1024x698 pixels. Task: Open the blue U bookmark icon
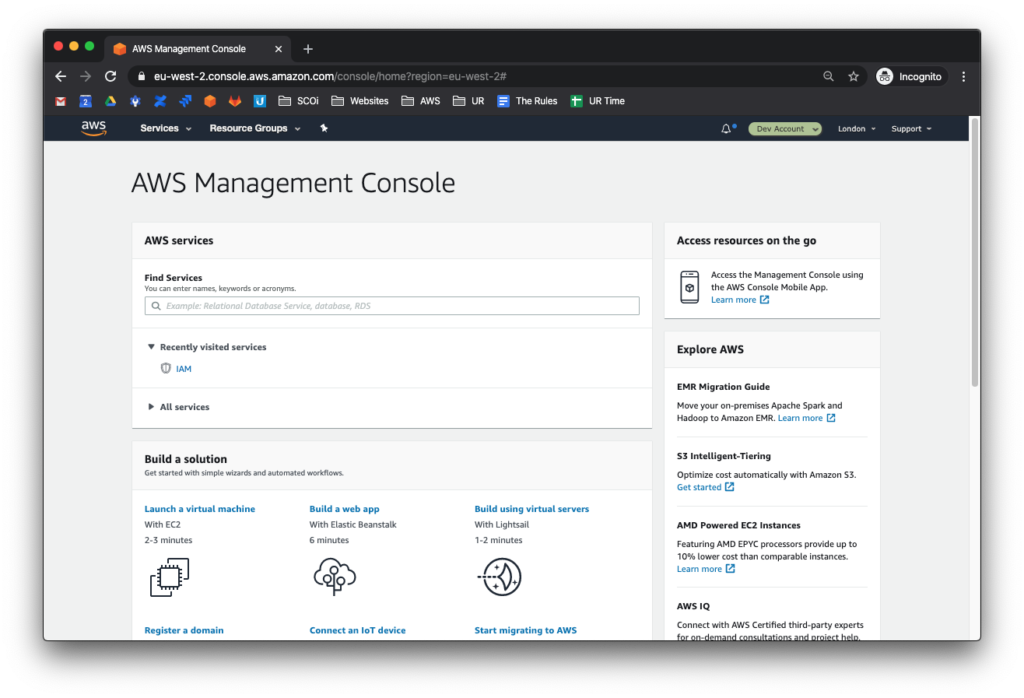click(259, 101)
